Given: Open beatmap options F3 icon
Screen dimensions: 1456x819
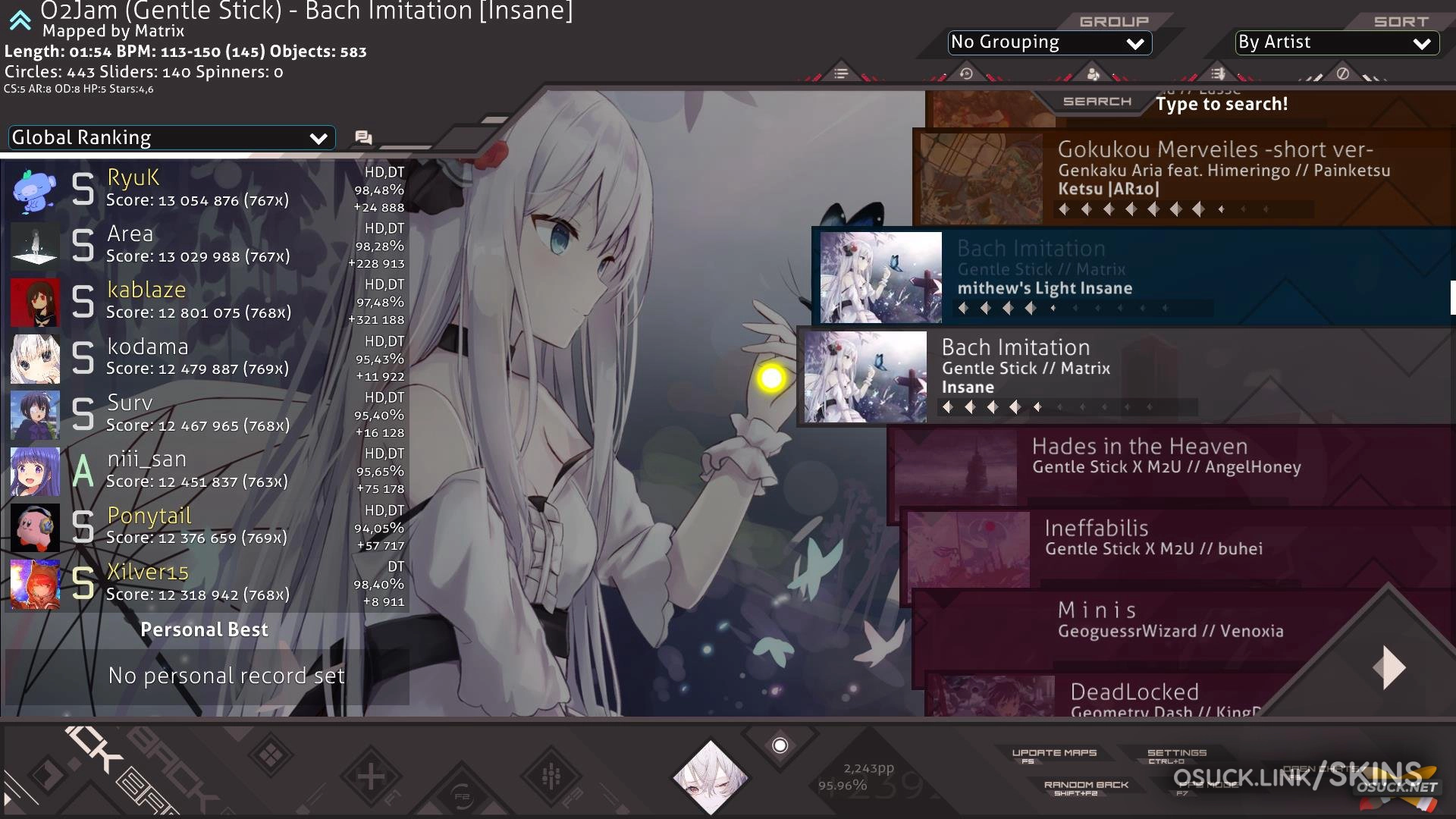Looking at the screenshot, I should [551, 777].
